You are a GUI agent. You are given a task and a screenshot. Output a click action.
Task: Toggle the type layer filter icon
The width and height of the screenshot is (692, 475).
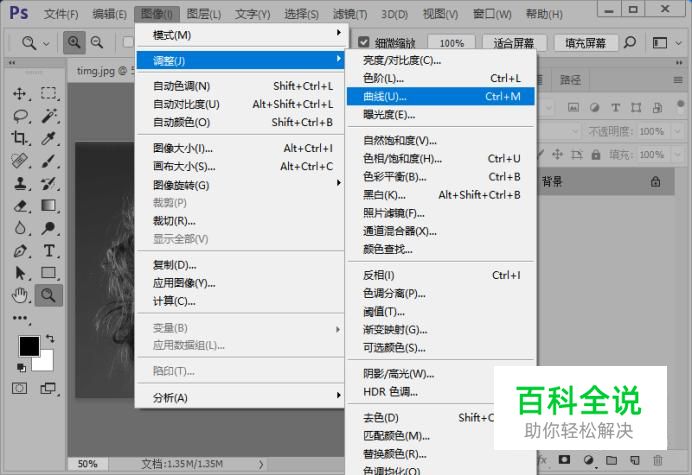[615, 107]
